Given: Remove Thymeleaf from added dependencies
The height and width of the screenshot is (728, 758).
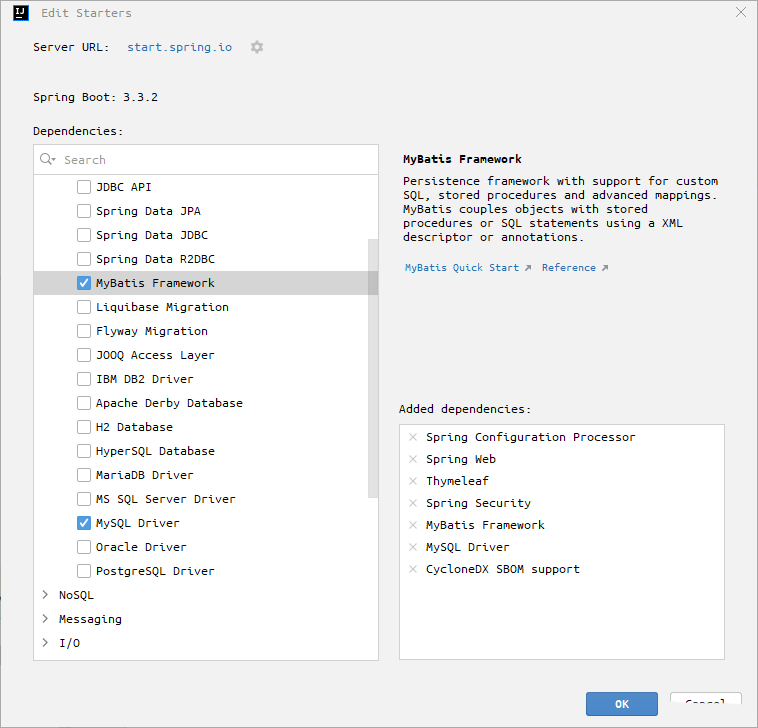Looking at the screenshot, I should 413,481.
